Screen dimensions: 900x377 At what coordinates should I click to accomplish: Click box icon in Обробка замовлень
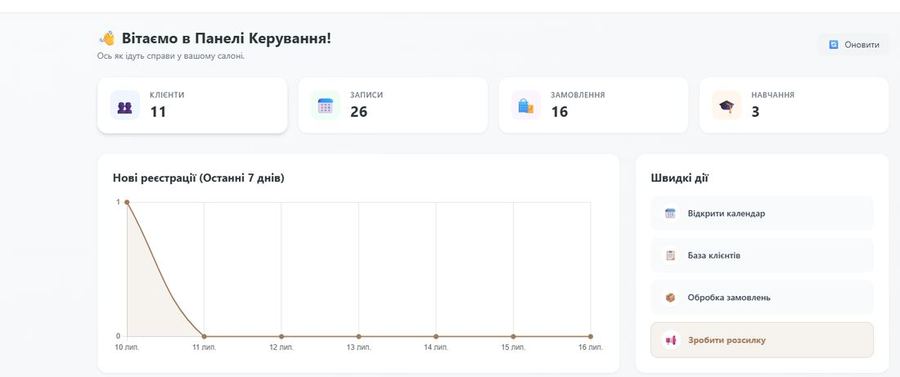[x=670, y=298]
